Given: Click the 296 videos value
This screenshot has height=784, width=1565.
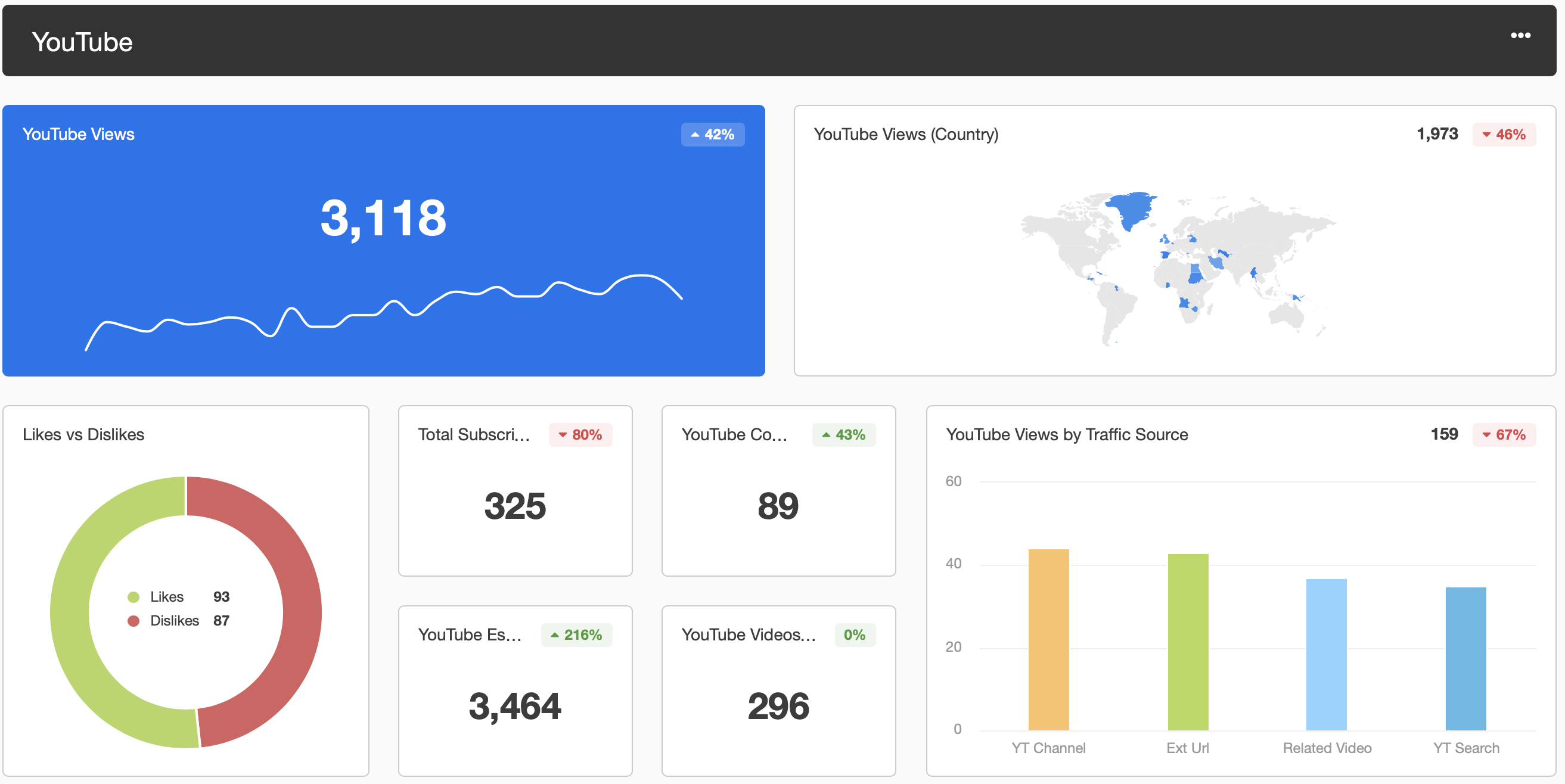Looking at the screenshot, I should [778, 707].
